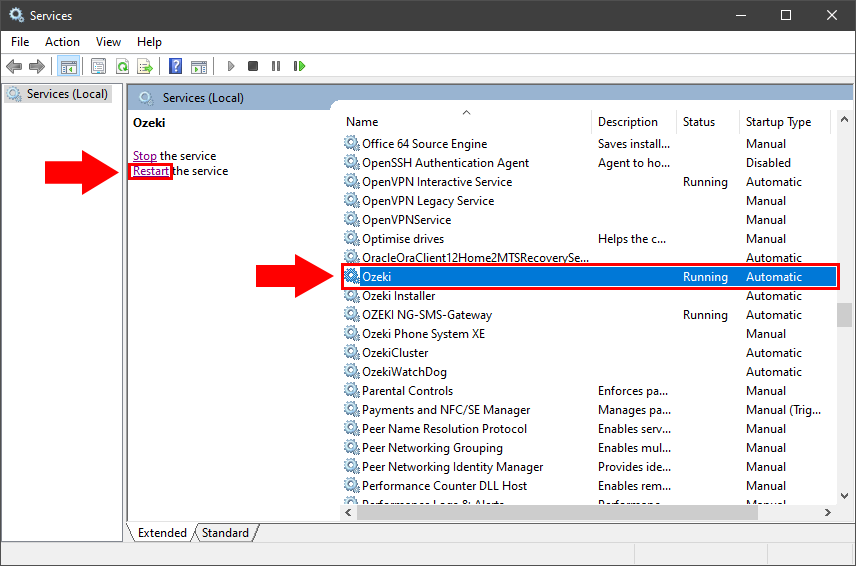Click gear icon of Ozeki Installer
This screenshot has width=856, height=566.
pos(352,296)
